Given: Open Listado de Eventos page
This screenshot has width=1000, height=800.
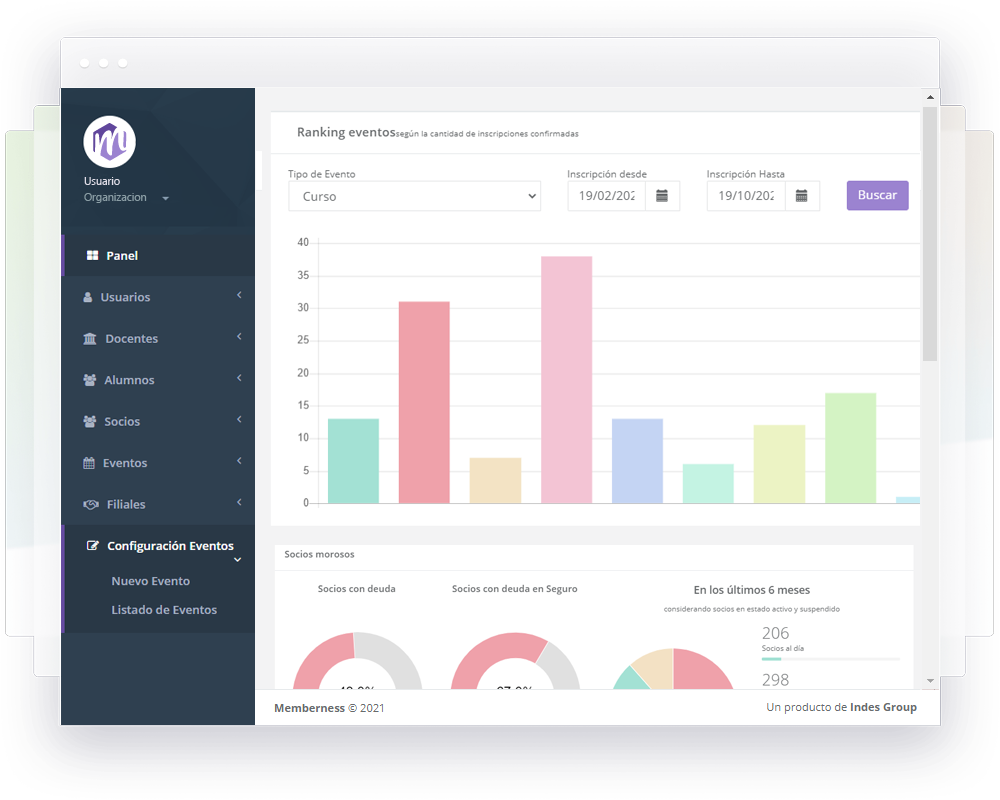Looking at the screenshot, I should pyautogui.click(x=164, y=610).
